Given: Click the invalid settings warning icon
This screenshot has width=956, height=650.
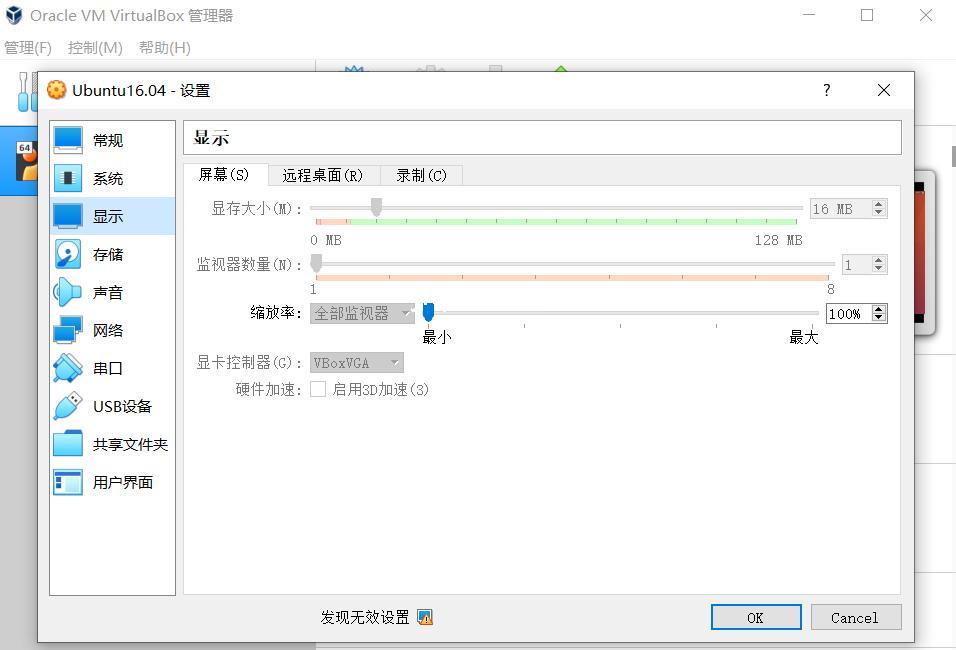Looking at the screenshot, I should point(425,617).
